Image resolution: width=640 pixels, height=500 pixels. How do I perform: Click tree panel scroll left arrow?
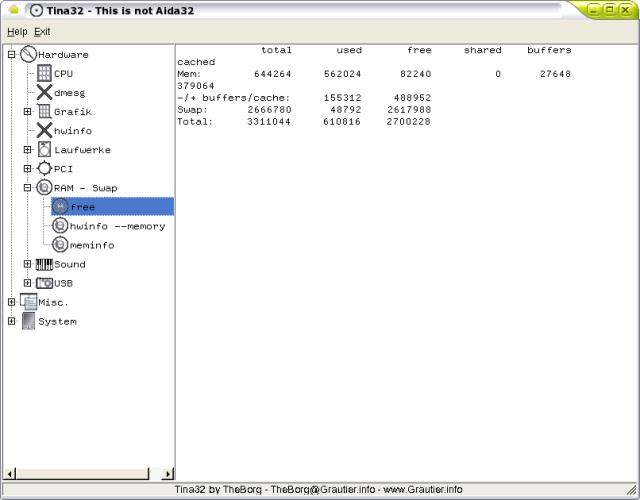pyautogui.click(x=10, y=473)
